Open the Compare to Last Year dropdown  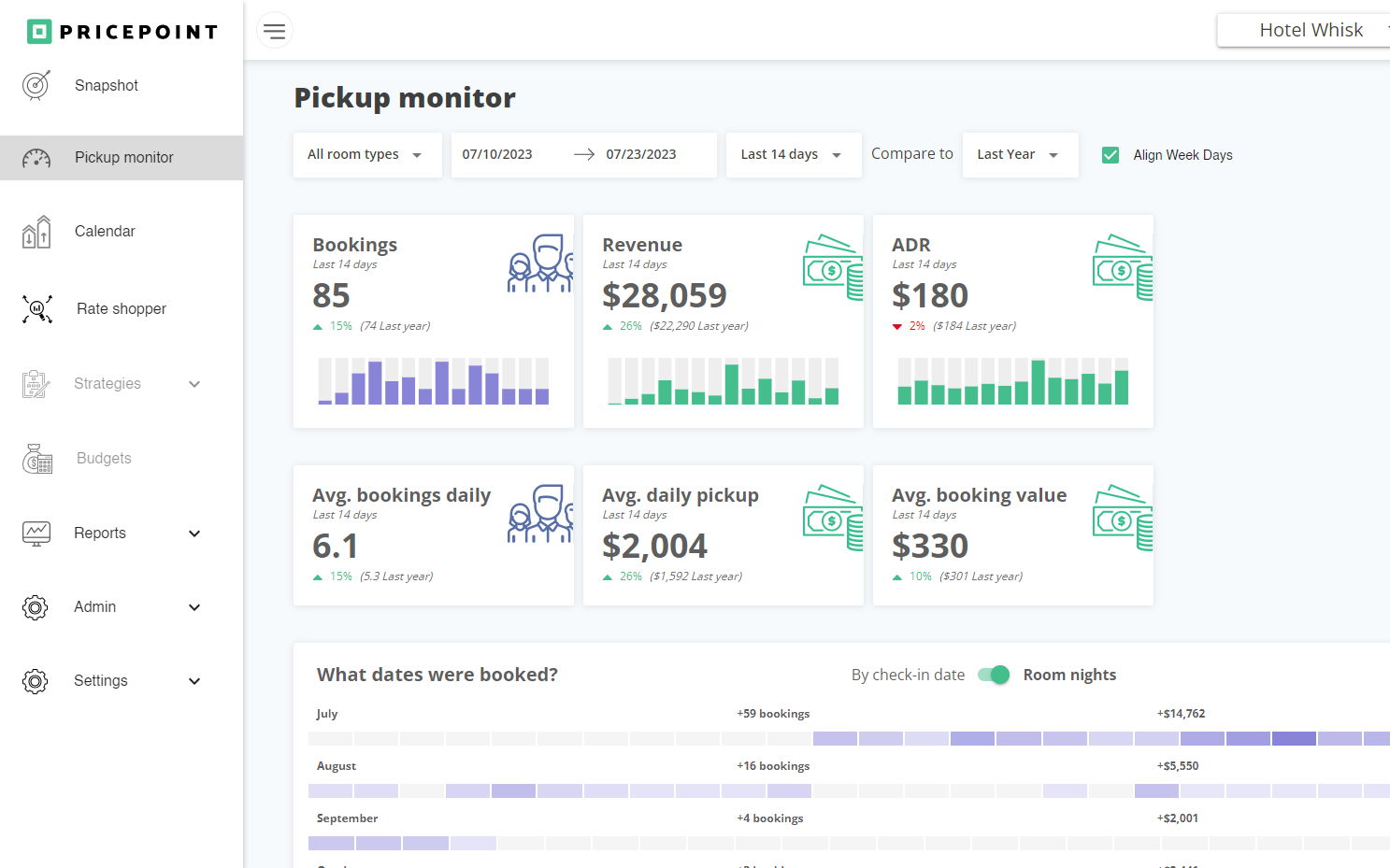pyautogui.click(x=1018, y=155)
